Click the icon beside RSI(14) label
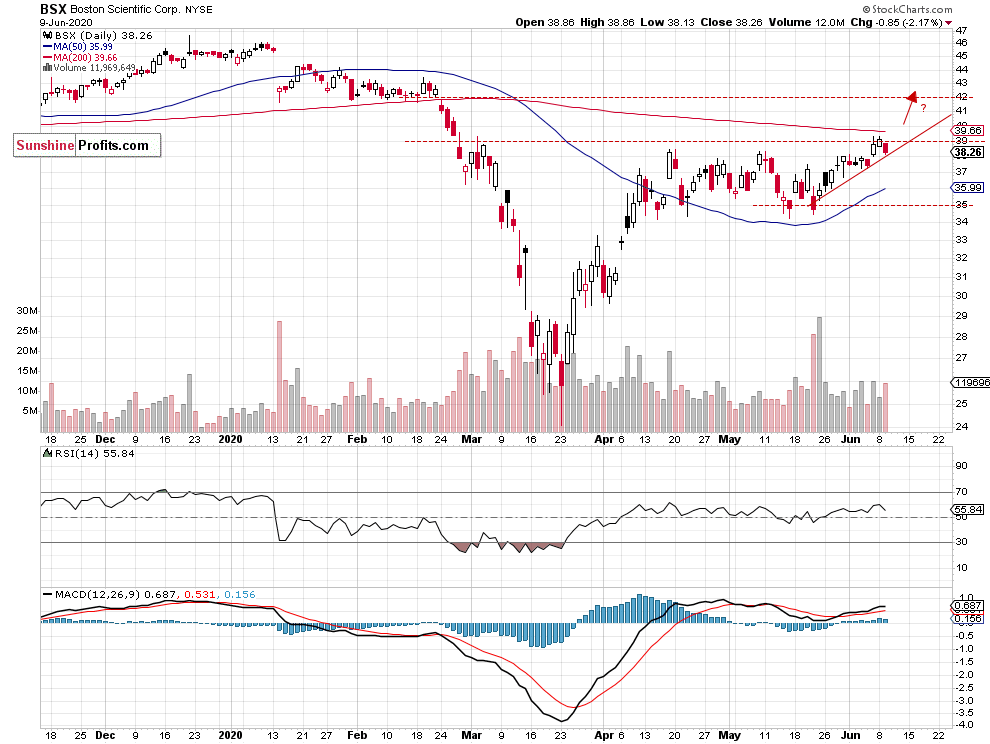This screenshot has width=990, height=744. (47, 453)
